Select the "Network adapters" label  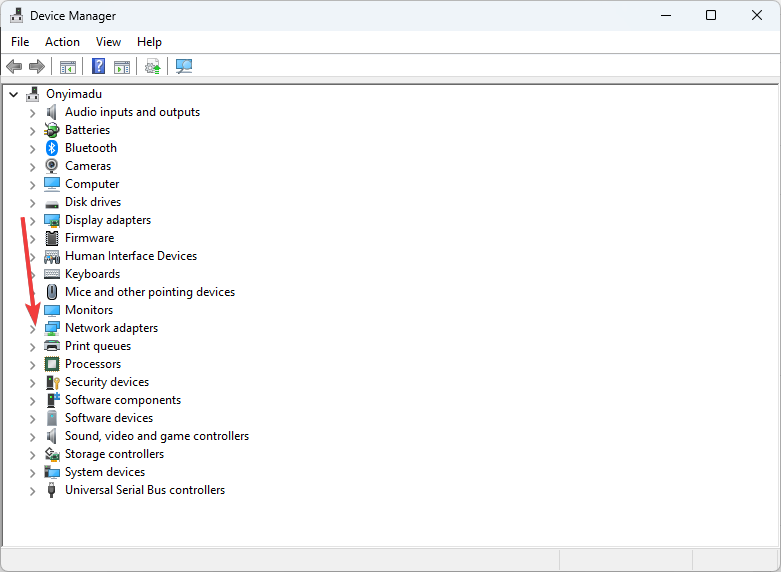click(112, 328)
